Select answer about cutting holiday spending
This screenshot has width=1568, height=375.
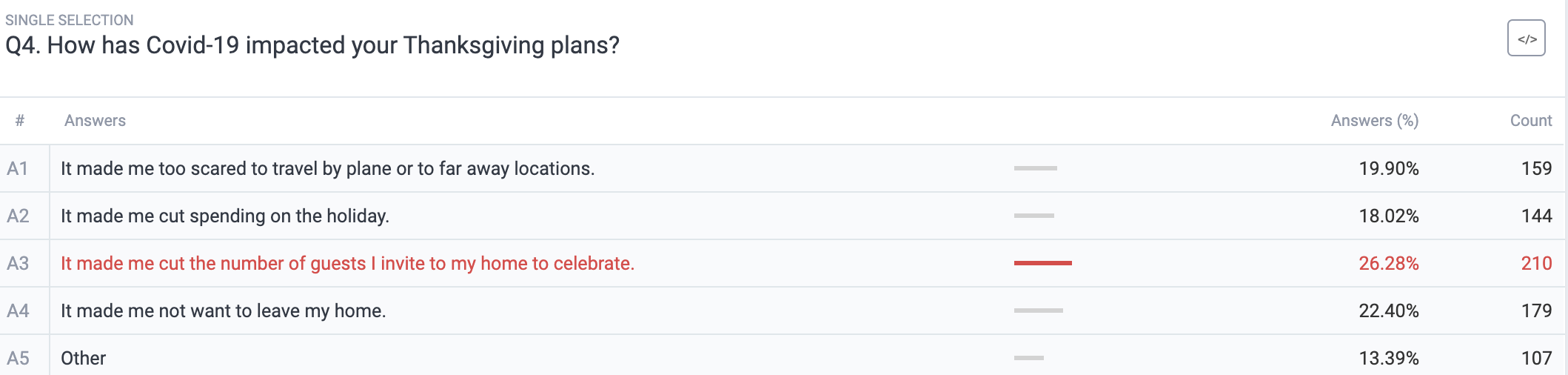(225, 216)
